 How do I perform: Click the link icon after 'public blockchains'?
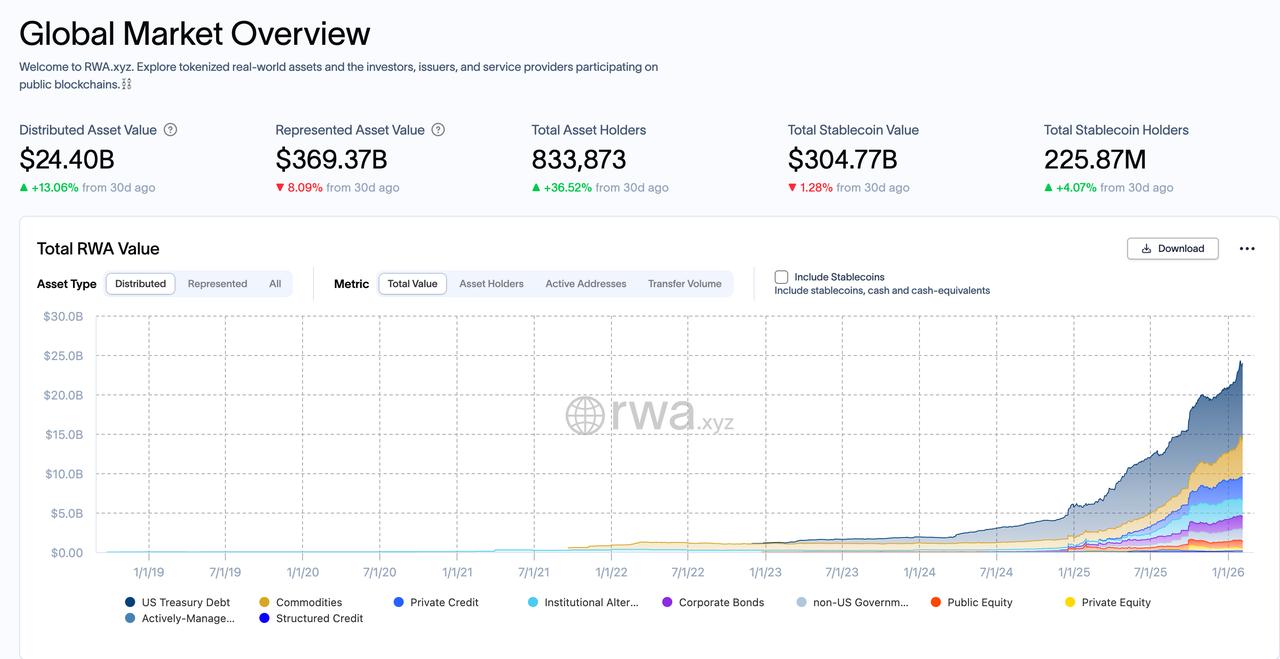[x=127, y=85]
